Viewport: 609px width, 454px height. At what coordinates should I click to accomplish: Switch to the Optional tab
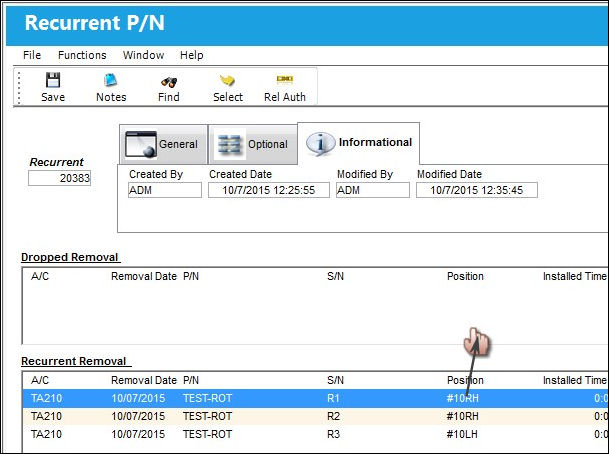(x=253, y=144)
